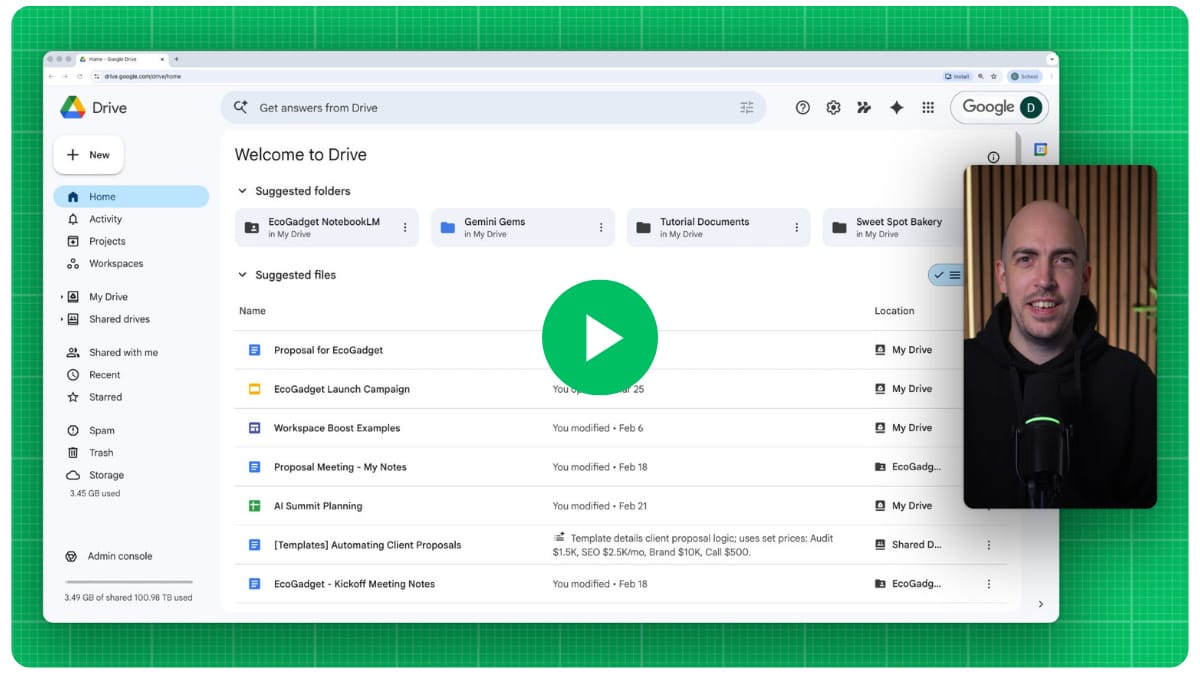Click the Sweet Spot Bakery folder icon

tap(840, 228)
